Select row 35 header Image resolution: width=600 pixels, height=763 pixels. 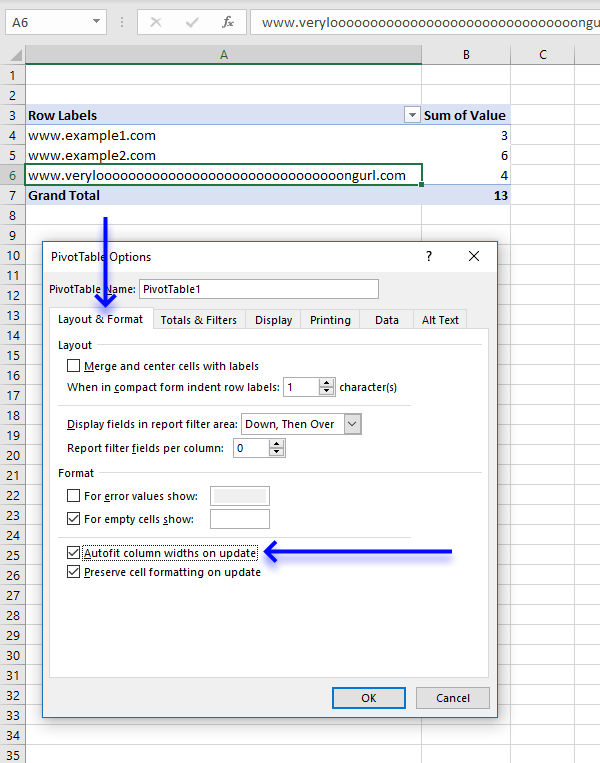(x=13, y=755)
